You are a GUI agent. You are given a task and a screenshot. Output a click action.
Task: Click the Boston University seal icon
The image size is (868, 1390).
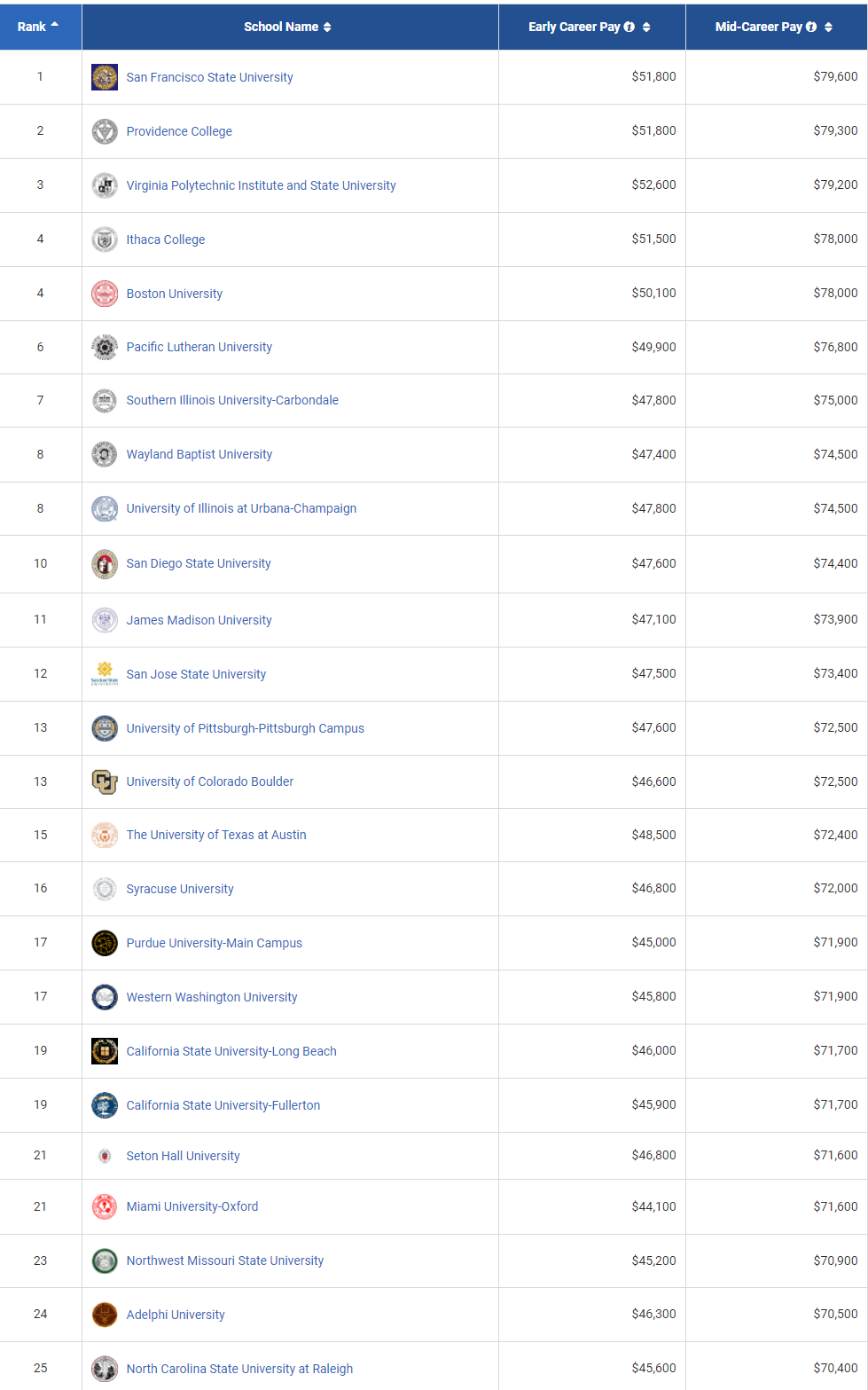click(105, 294)
